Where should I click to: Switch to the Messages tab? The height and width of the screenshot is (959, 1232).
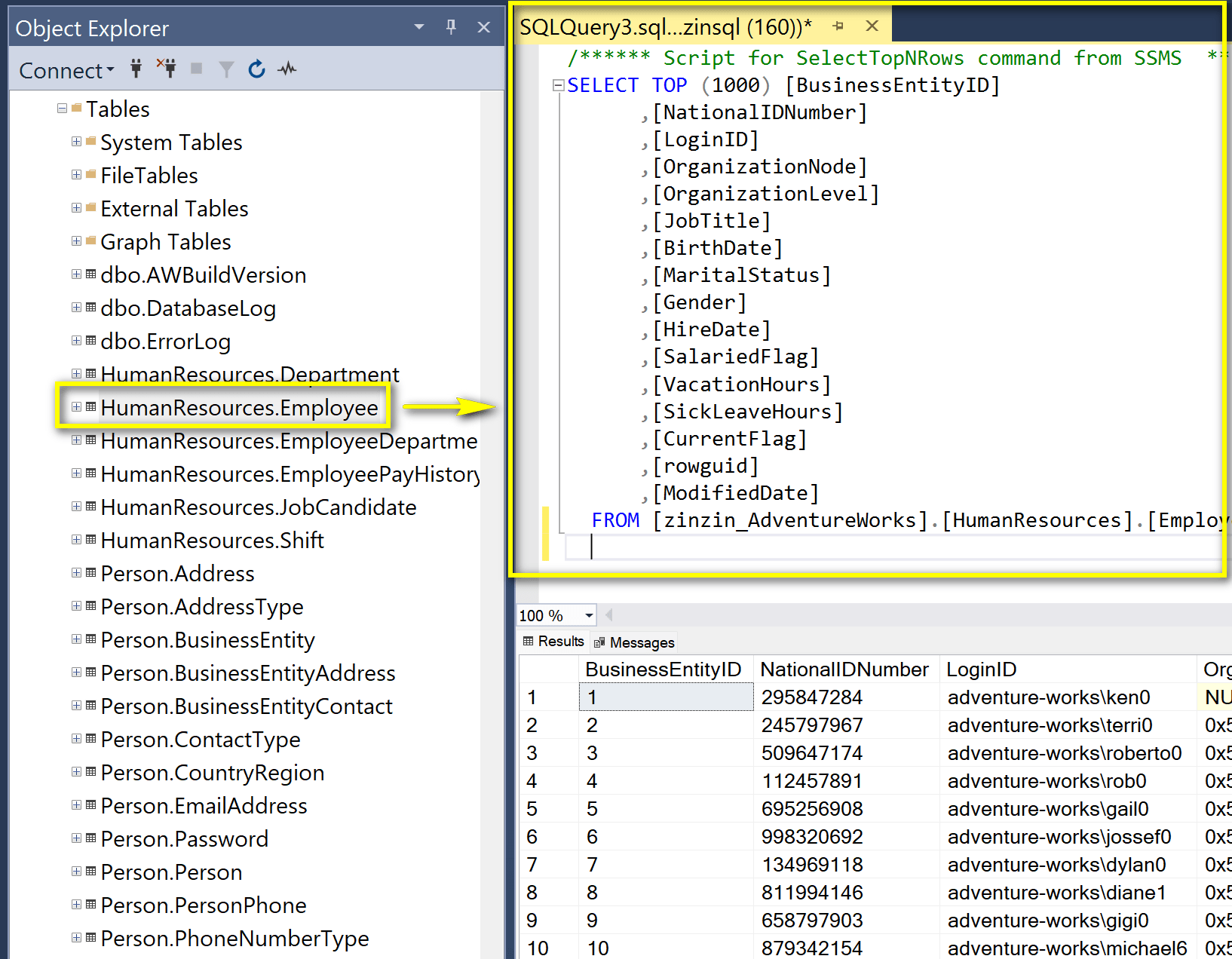(x=634, y=642)
